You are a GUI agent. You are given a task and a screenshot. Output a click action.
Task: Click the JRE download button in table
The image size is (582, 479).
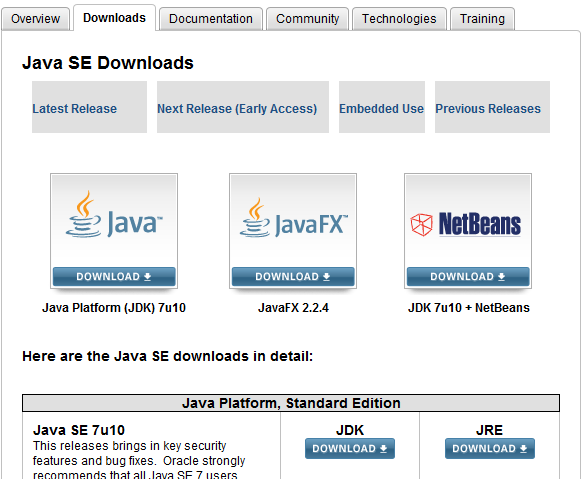[x=490, y=449]
